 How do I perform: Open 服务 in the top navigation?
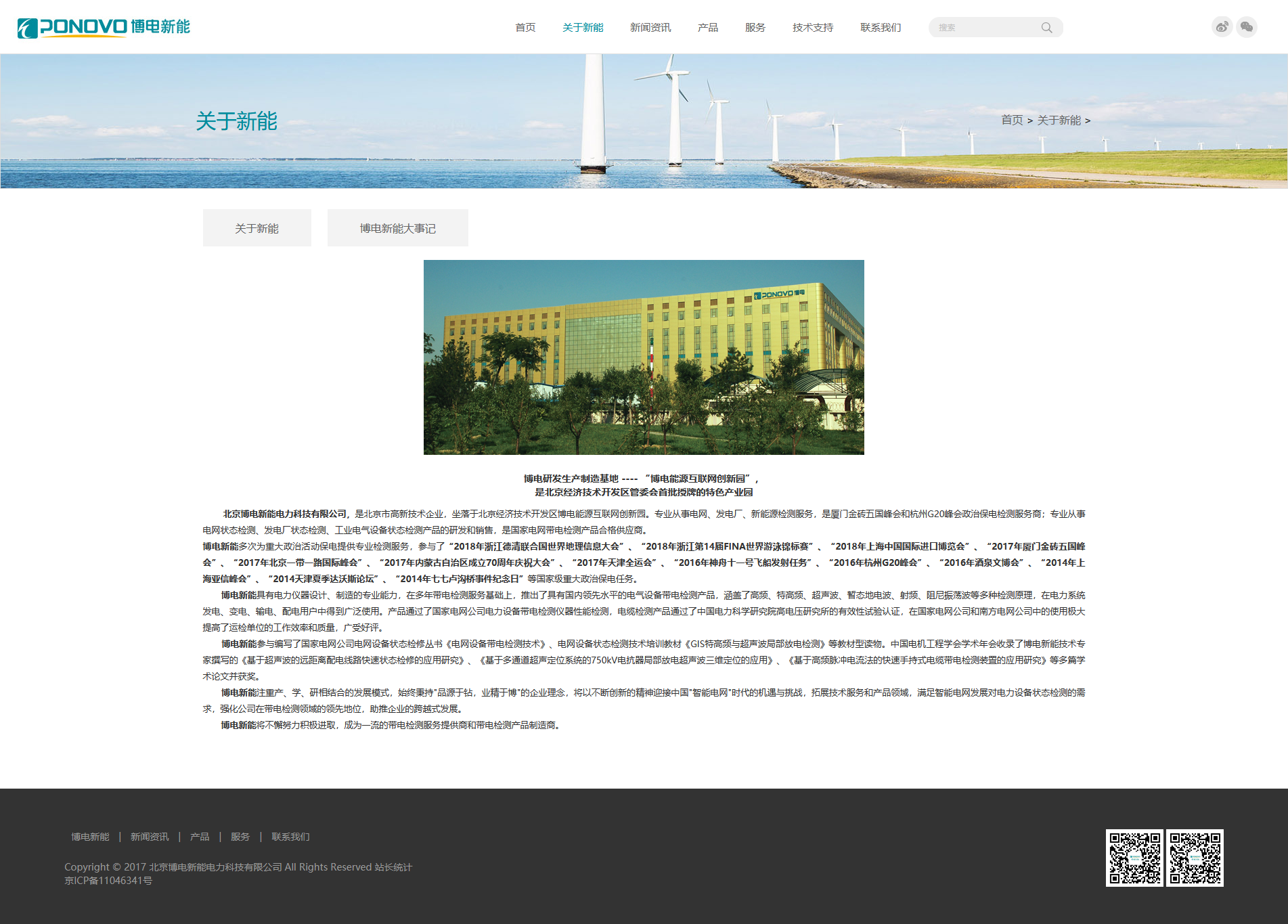[x=755, y=28]
